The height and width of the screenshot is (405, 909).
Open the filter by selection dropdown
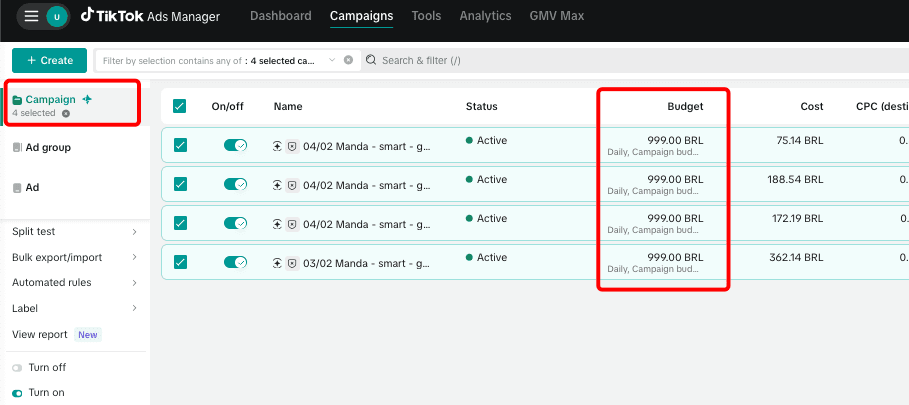pos(332,60)
